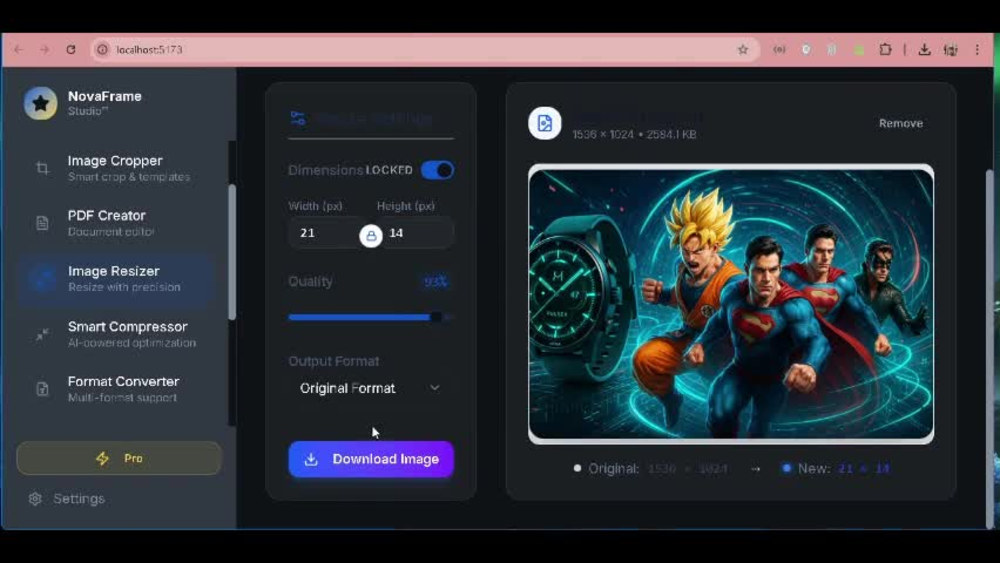Screen dimensions: 1000x563
Task: Click the sliders icon in resize panel header
Action: point(298,118)
